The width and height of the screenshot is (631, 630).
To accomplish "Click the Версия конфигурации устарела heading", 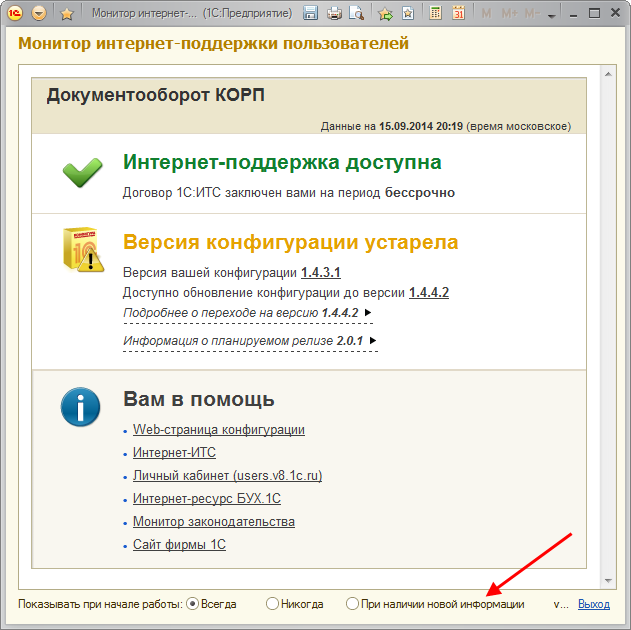I will pyautogui.click(x=291, y=242).
